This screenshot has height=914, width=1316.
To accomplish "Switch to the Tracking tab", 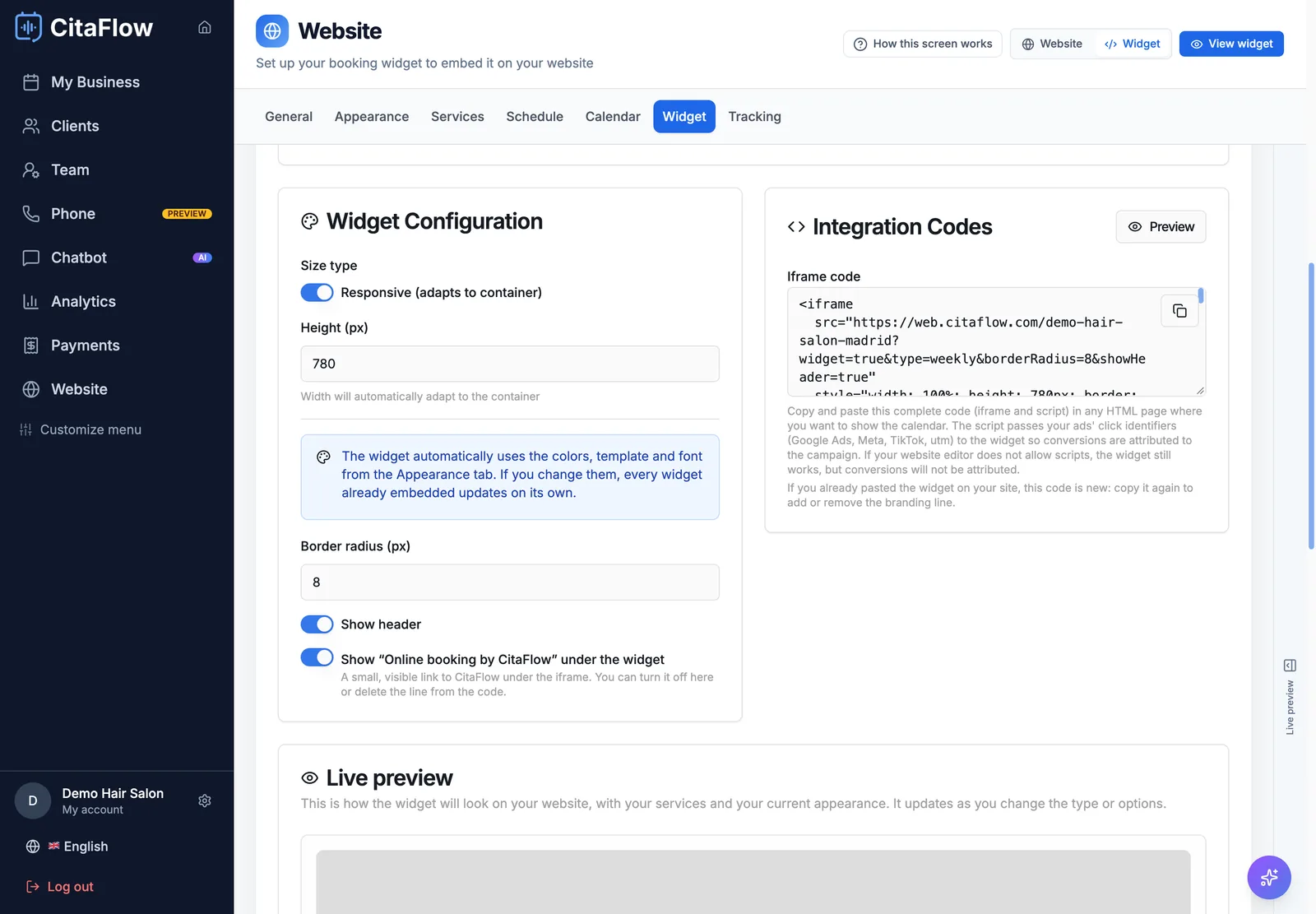I will click(754, 117).
